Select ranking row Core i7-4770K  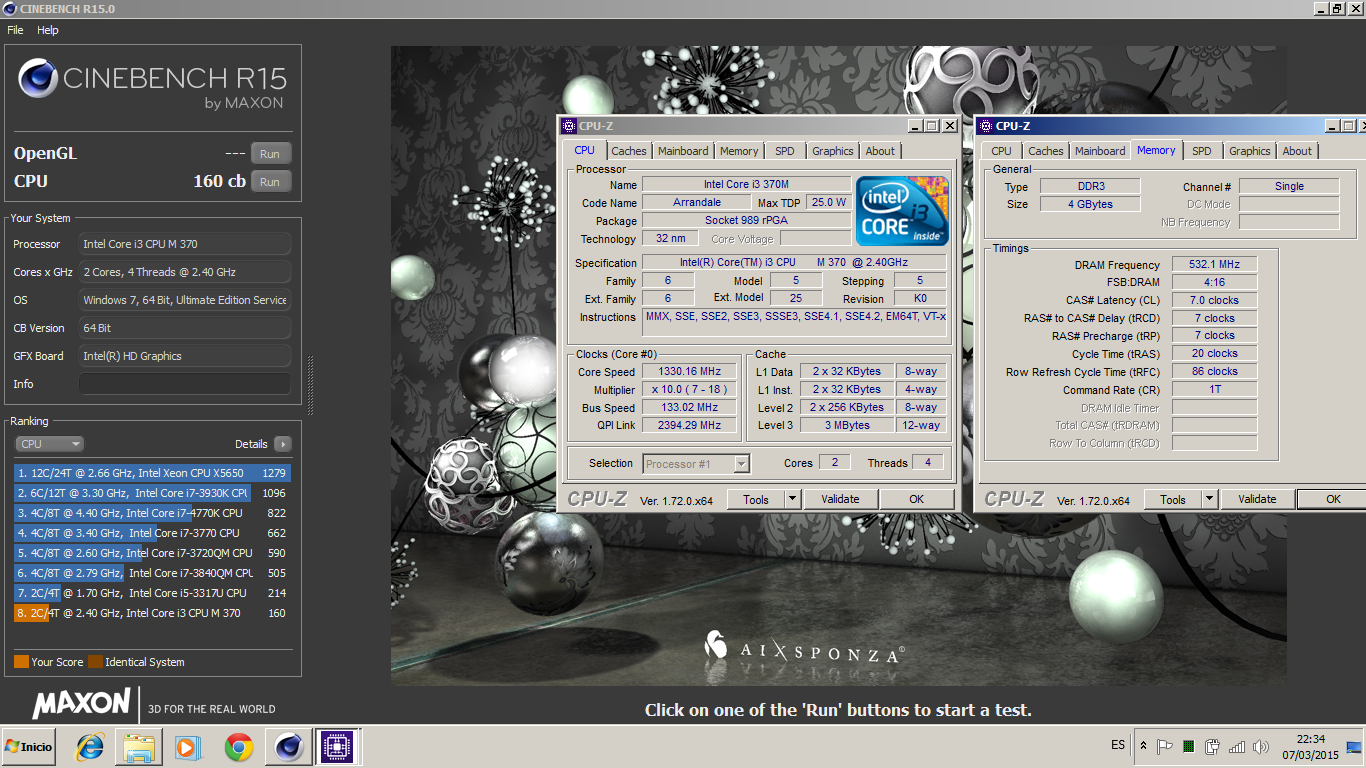pos(152,513)
